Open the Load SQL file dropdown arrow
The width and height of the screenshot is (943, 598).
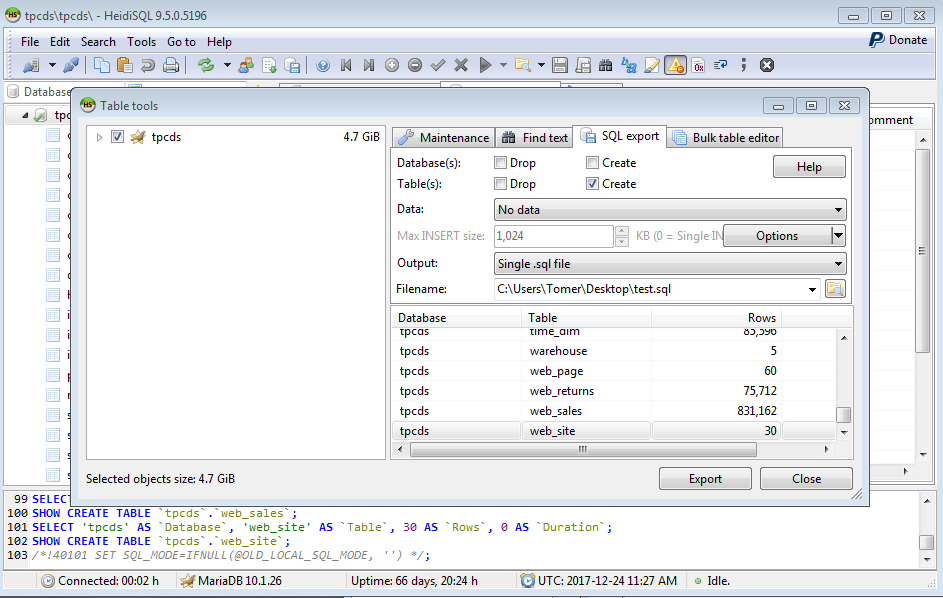click(x=541, y=65)
